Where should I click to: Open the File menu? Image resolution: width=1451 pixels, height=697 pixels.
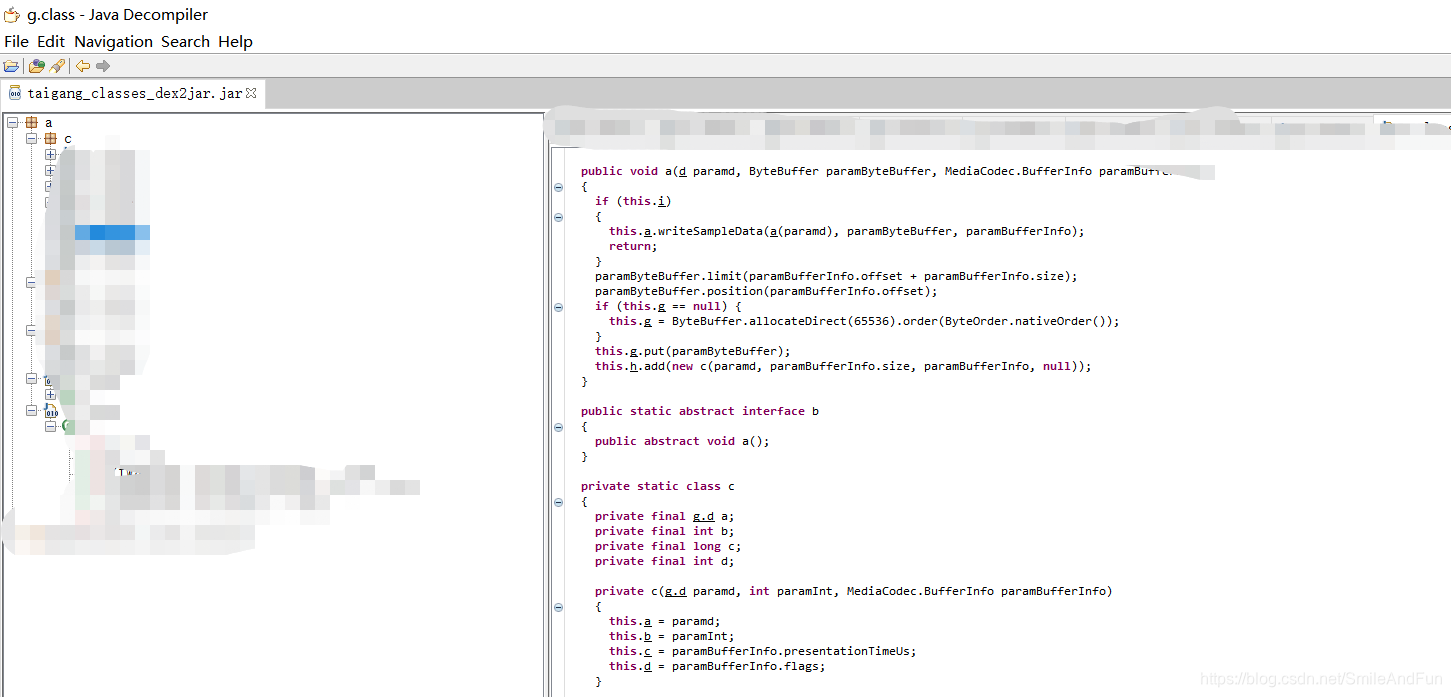pyautogui.click(x=16, y=42)
